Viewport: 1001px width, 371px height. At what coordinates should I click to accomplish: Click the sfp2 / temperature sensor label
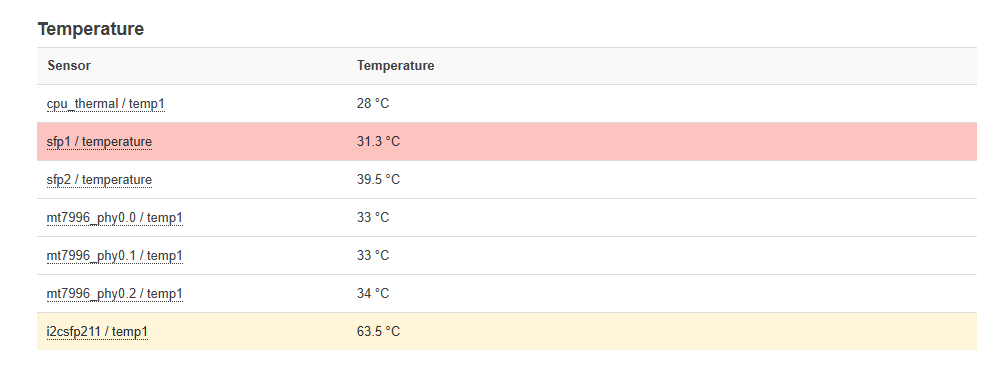point(100,179)
